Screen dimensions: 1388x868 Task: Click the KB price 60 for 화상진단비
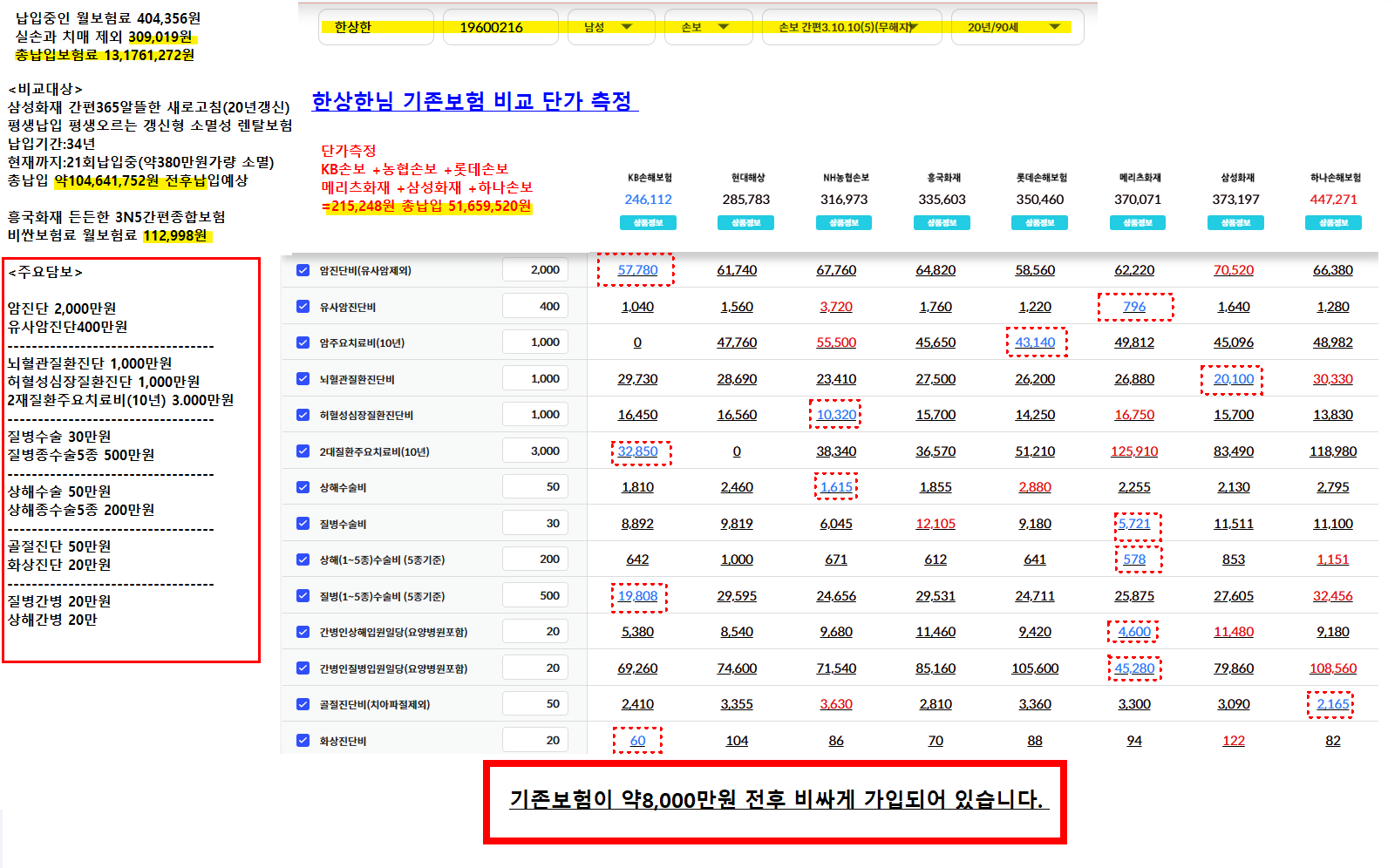click(637, 741)
